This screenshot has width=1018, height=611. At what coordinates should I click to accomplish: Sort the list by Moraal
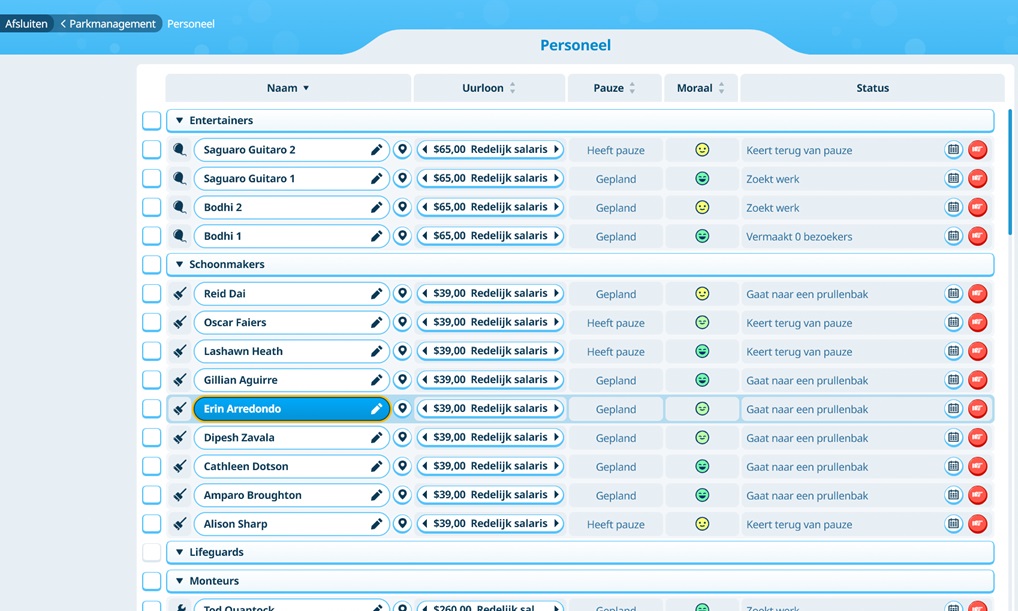[x=701, y=88]
